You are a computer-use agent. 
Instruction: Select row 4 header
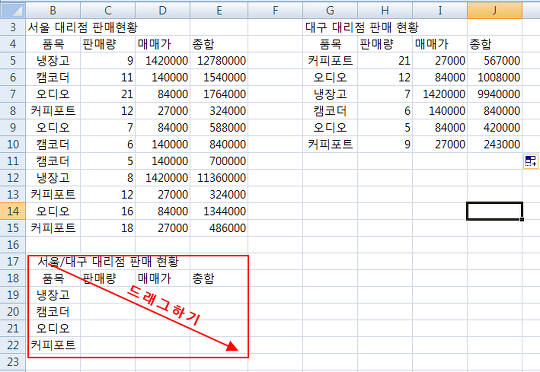[x=13, y=44]
